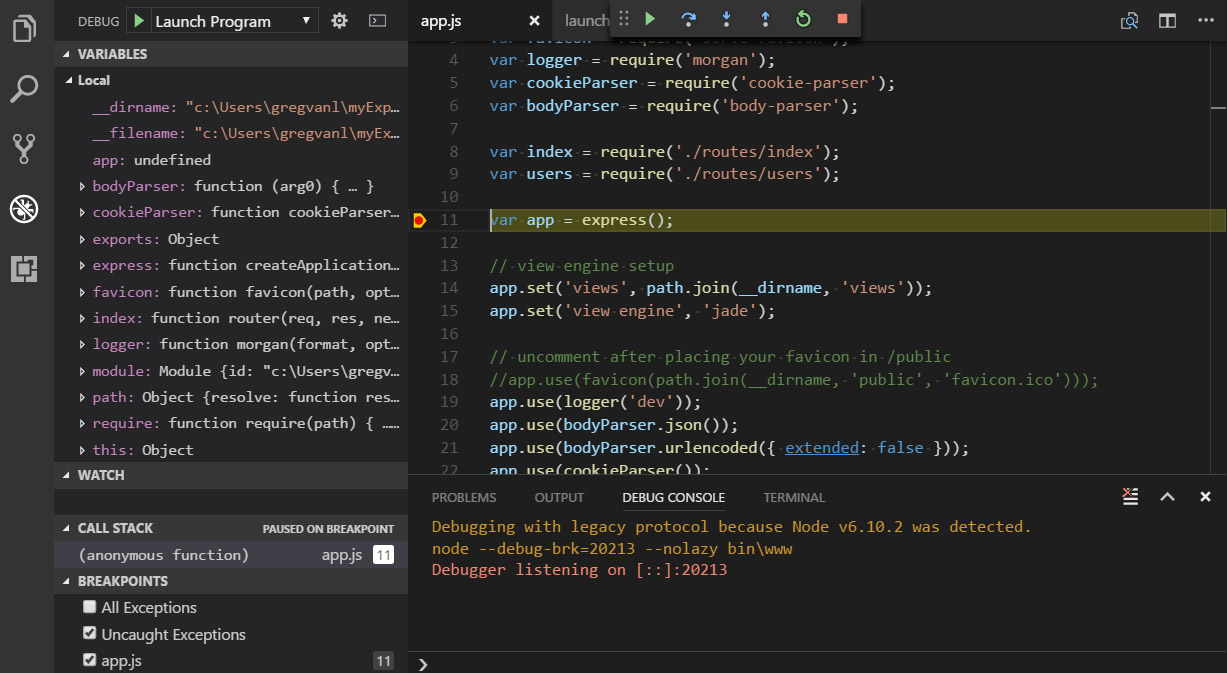The image size is (1227, 673).
Task: Switch to the app.js editor tab
Action: tap(482, 21)
